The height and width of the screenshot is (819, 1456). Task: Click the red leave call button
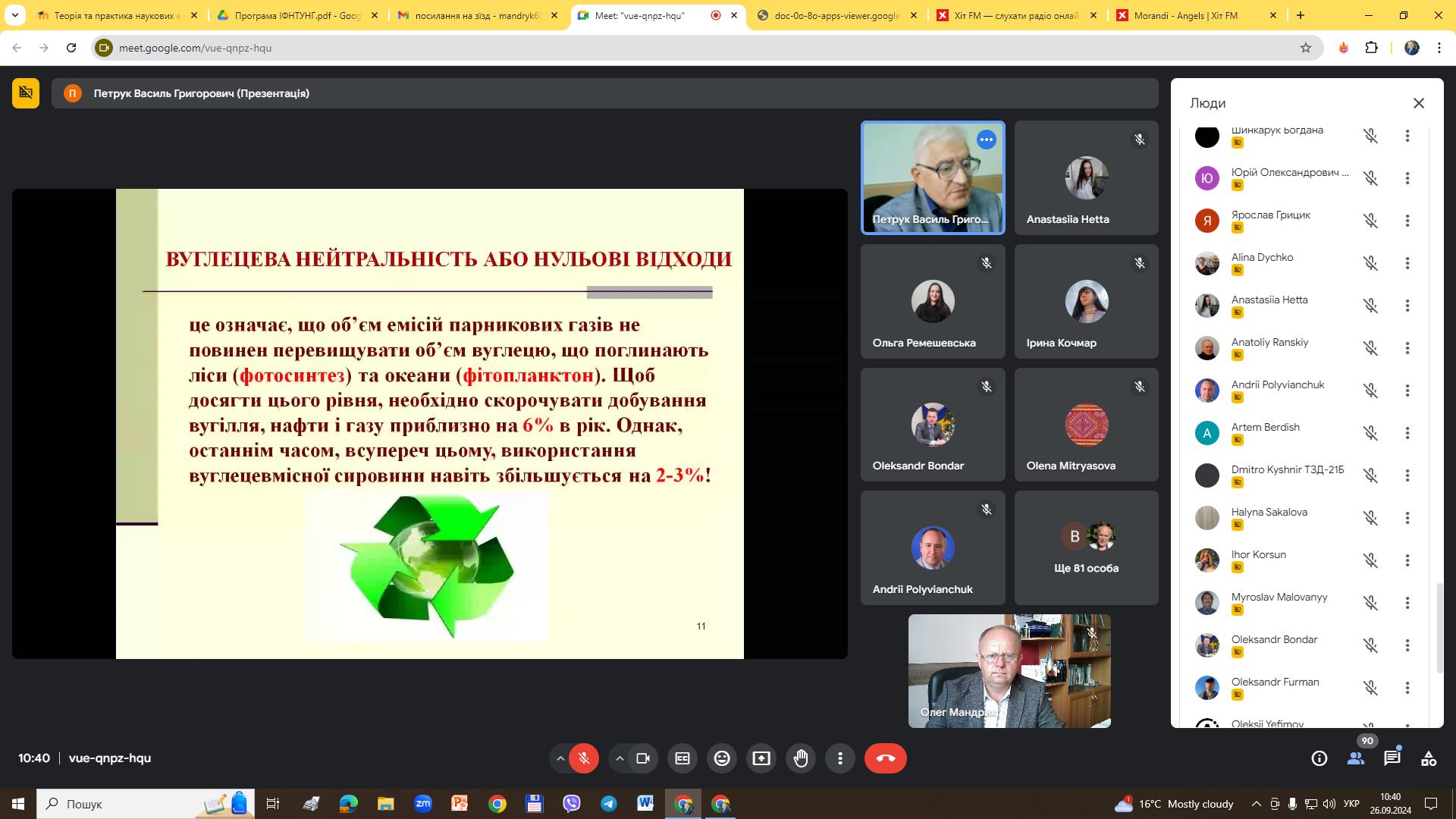tap(885, 758)
